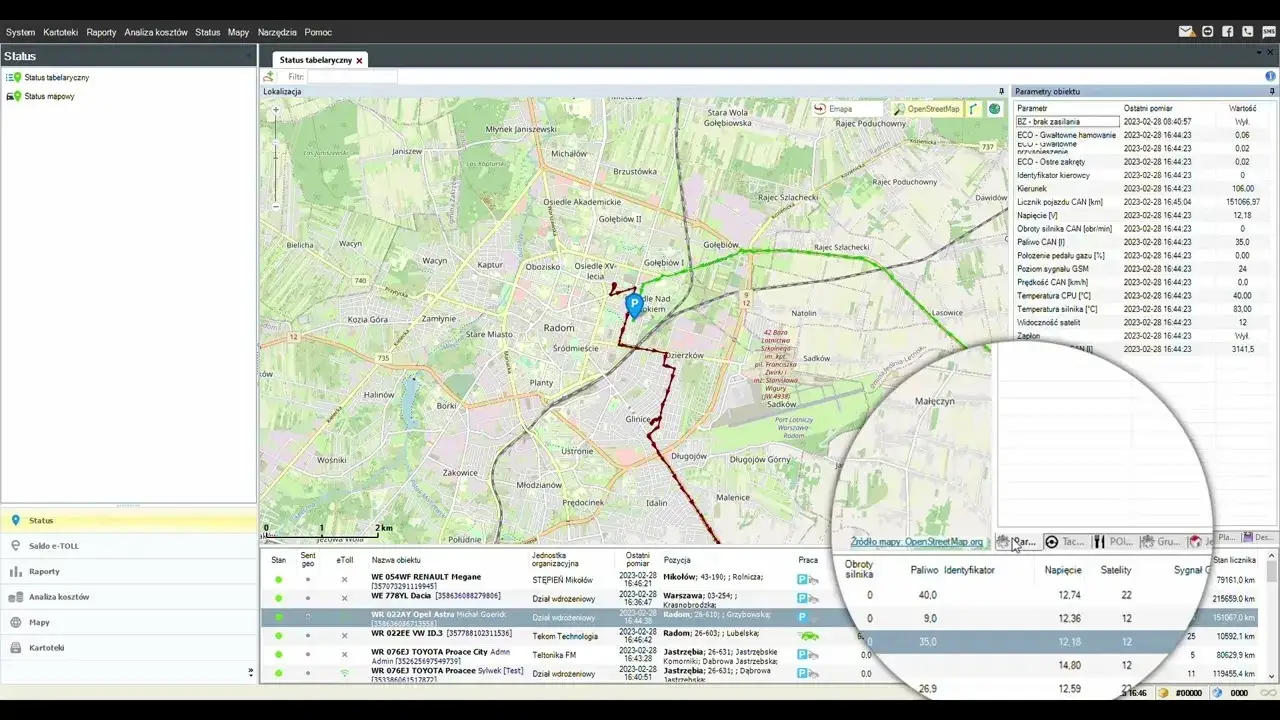This screenshot has height=720, width=1280.
Task: Pin the Parametry obiektu panel
Action: (x=1272, y=91)
